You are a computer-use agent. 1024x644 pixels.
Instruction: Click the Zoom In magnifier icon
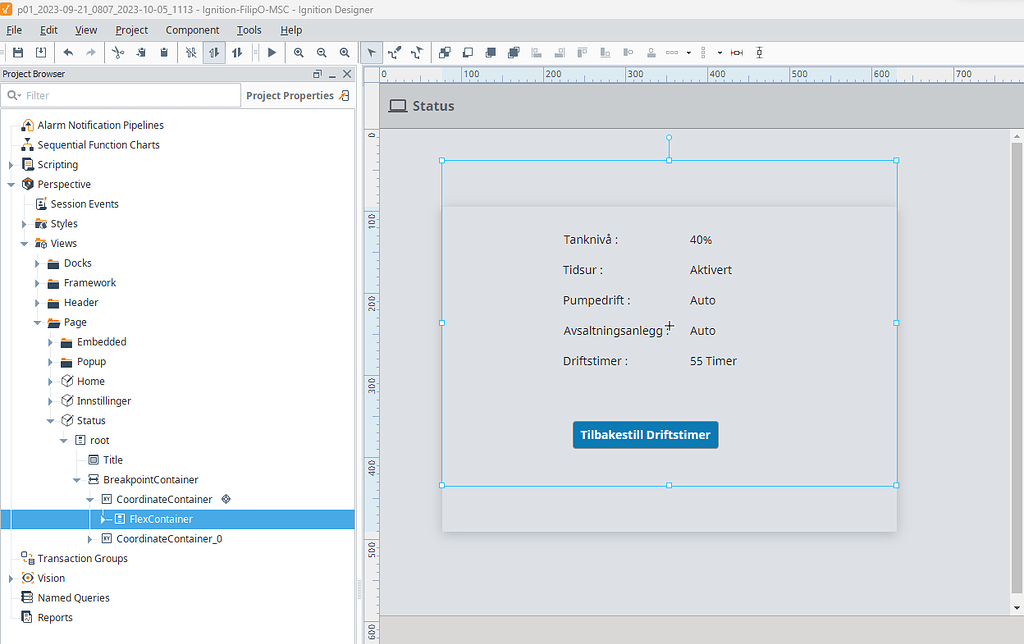coord(299,52)
